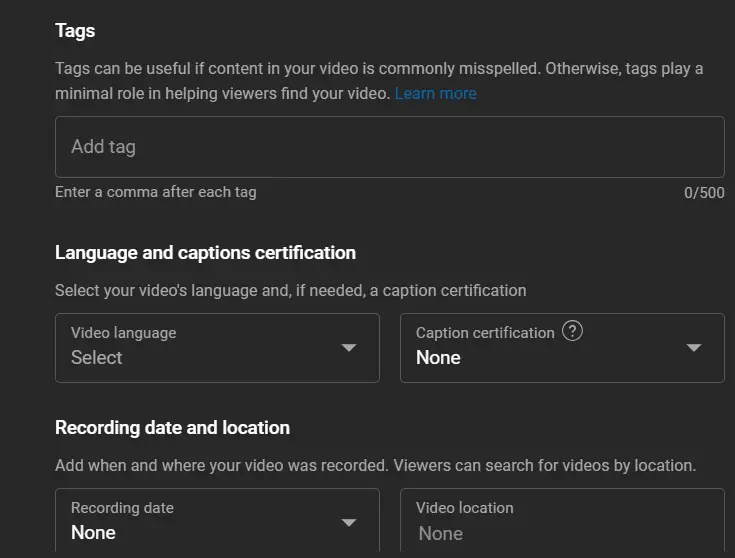Viewport: 735px width, 558px height.
Task: Click the Video language field label
Action: pyautogui.click(x=123, y=333)
